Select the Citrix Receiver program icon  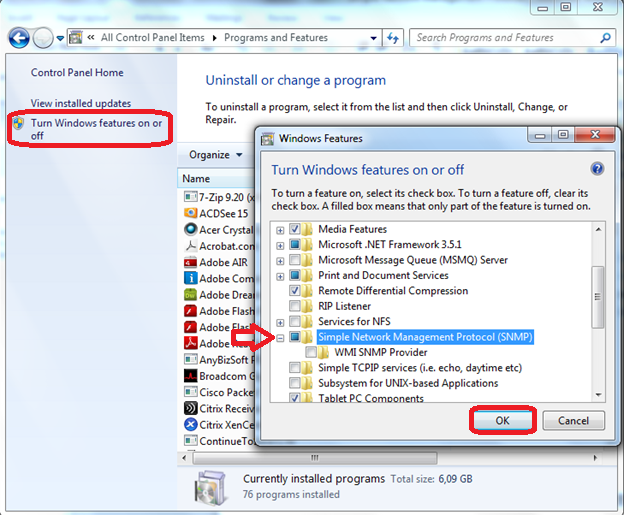pyautogui.click(x=191, y=408)
